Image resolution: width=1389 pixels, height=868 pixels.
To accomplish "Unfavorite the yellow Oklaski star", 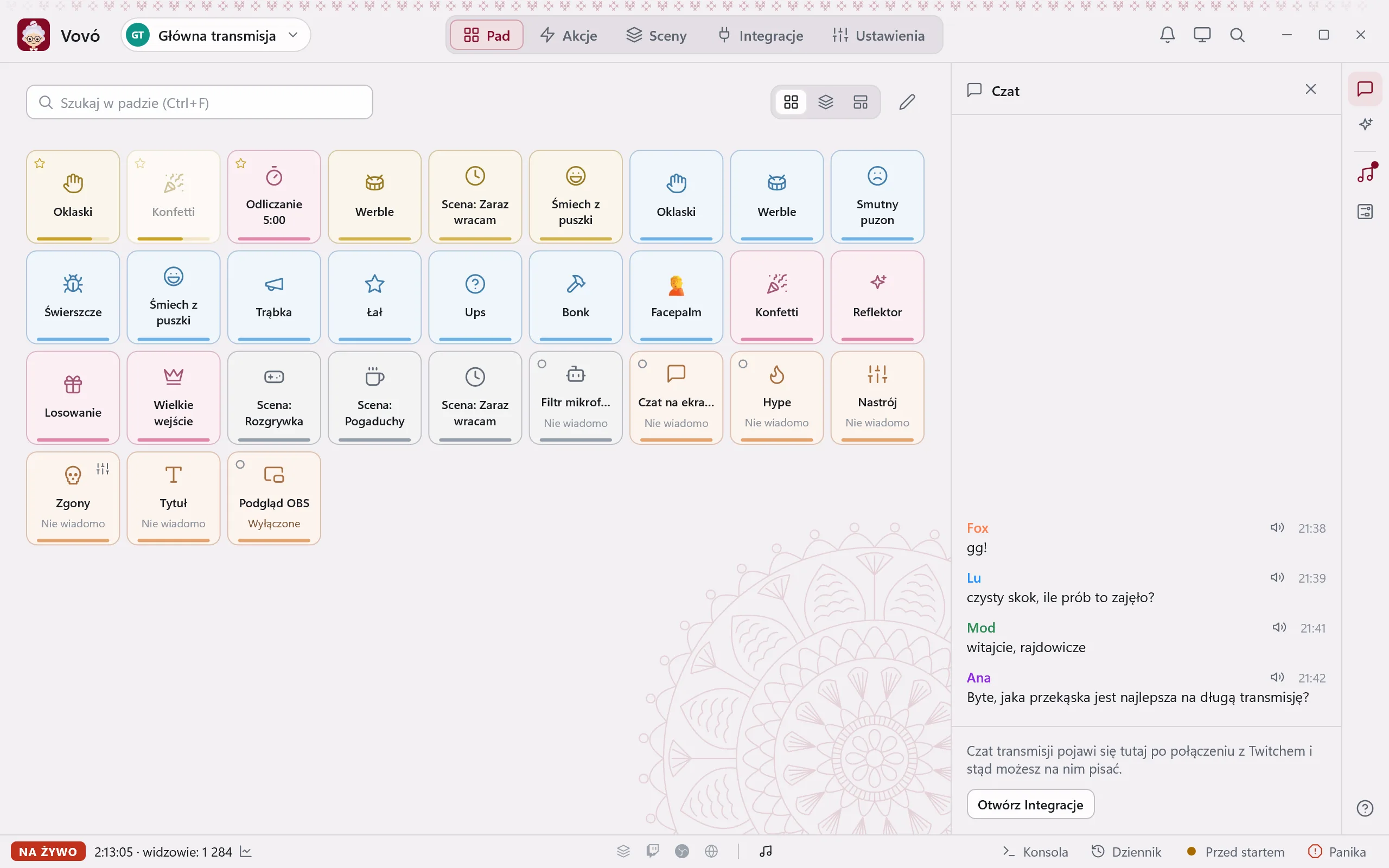I will click(40, 164).
